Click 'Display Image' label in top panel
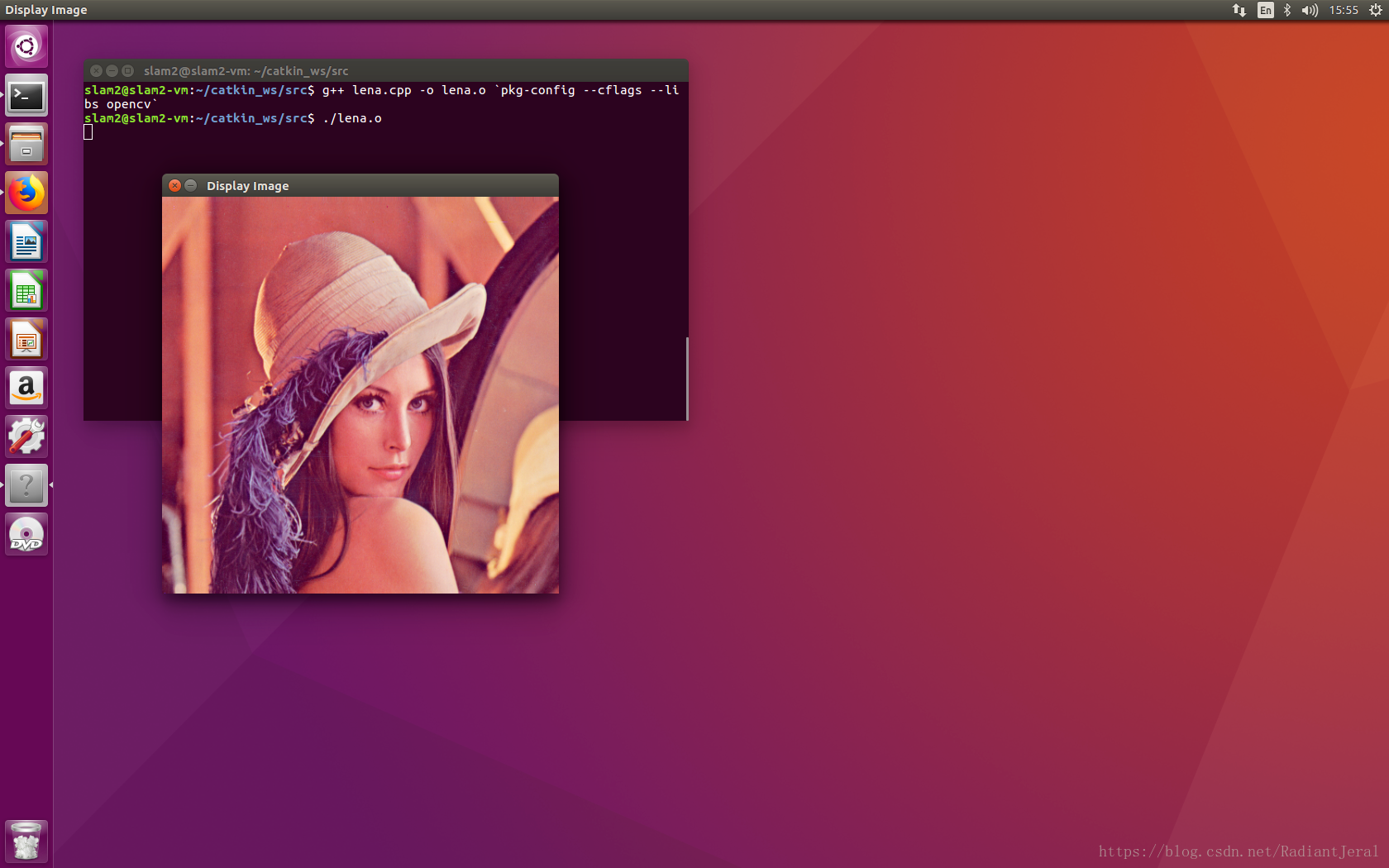 (x=46, y=10)
